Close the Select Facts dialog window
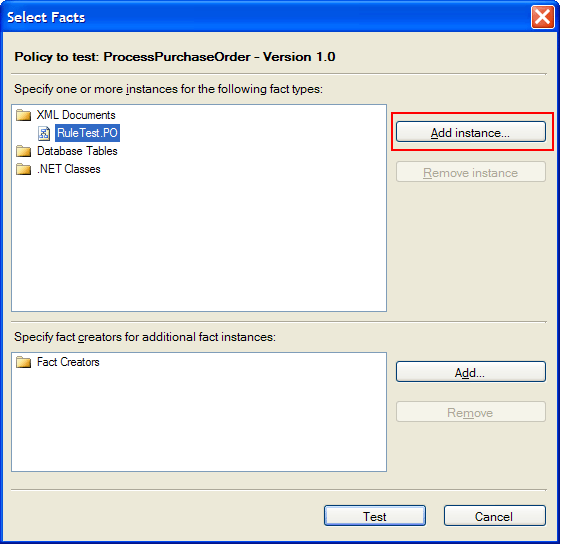Viewport: 561px width, 545px height. point(542,16)
